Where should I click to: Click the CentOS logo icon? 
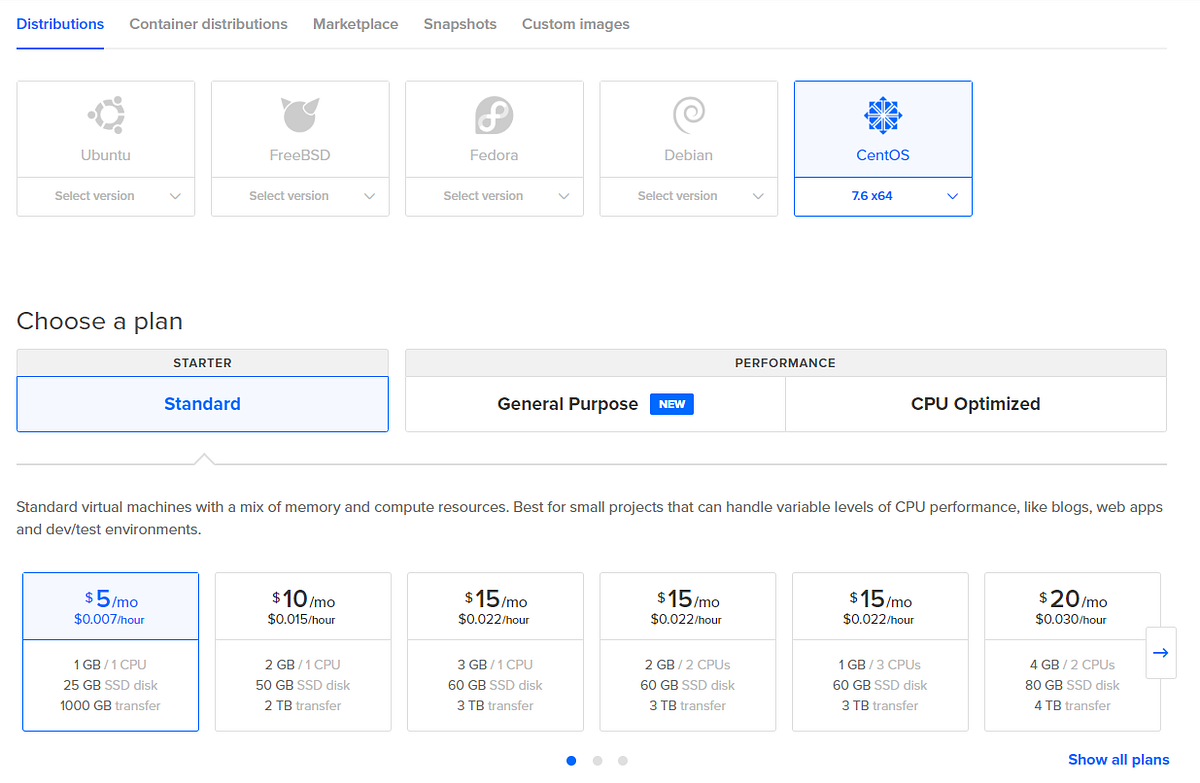click(883, 116)
